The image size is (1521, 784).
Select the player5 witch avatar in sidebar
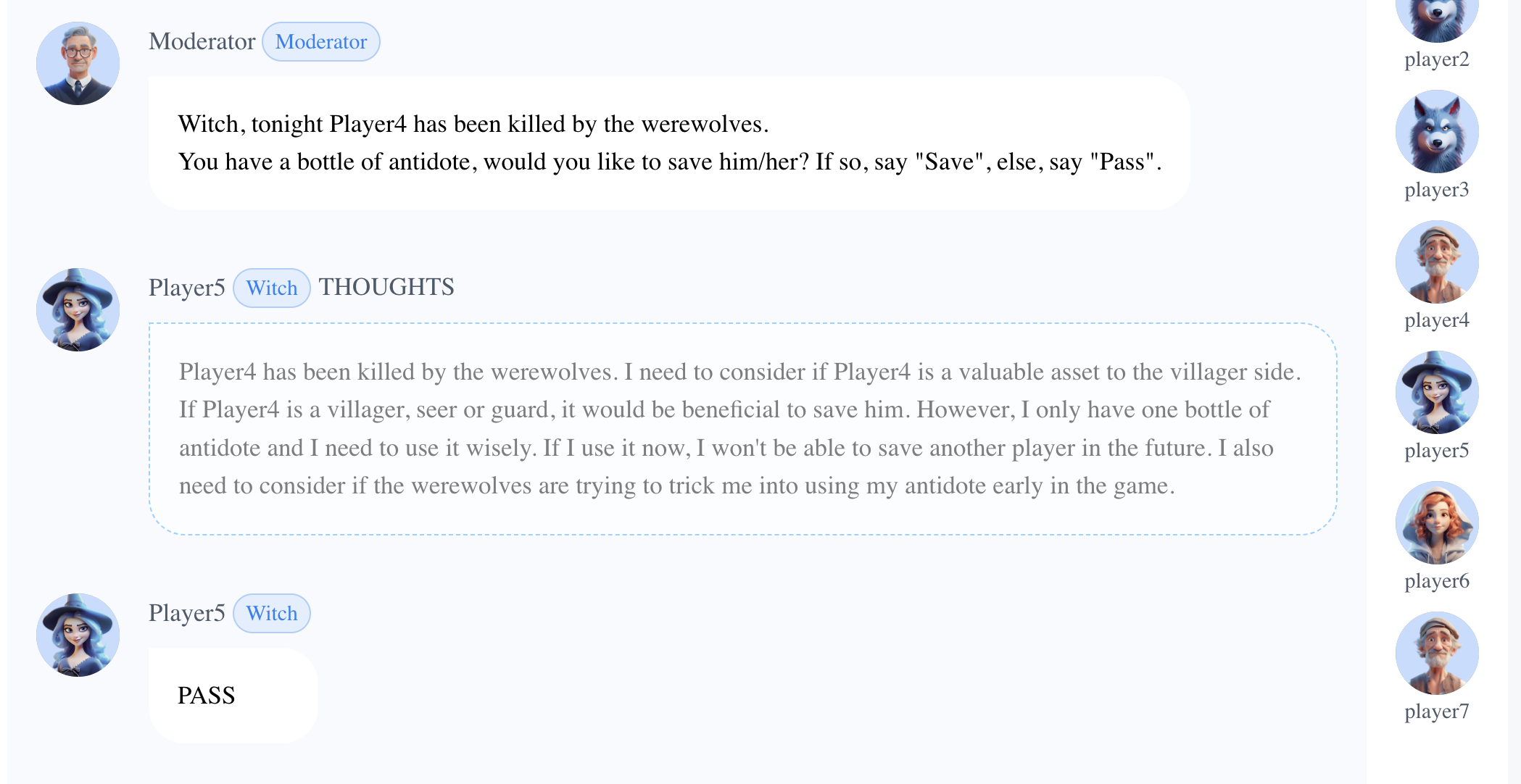click(x=1436, y=392)
